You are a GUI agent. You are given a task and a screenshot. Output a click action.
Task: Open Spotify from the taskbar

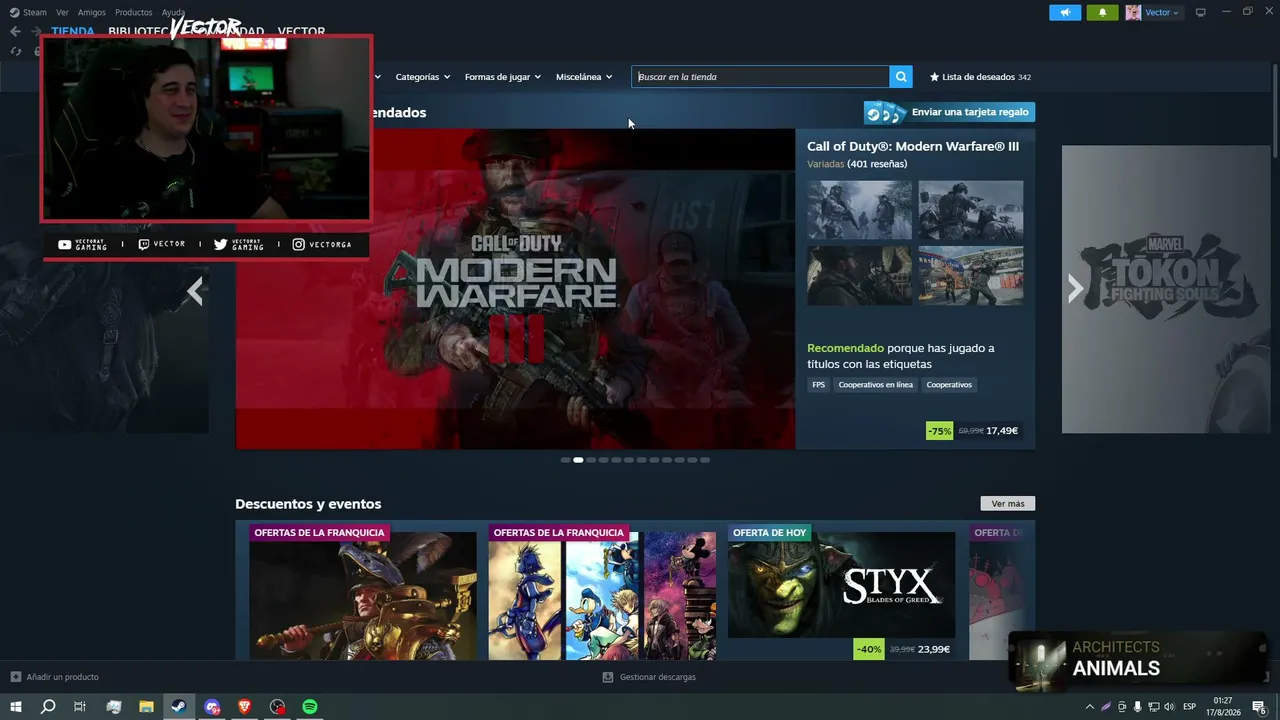coord(310,707)
